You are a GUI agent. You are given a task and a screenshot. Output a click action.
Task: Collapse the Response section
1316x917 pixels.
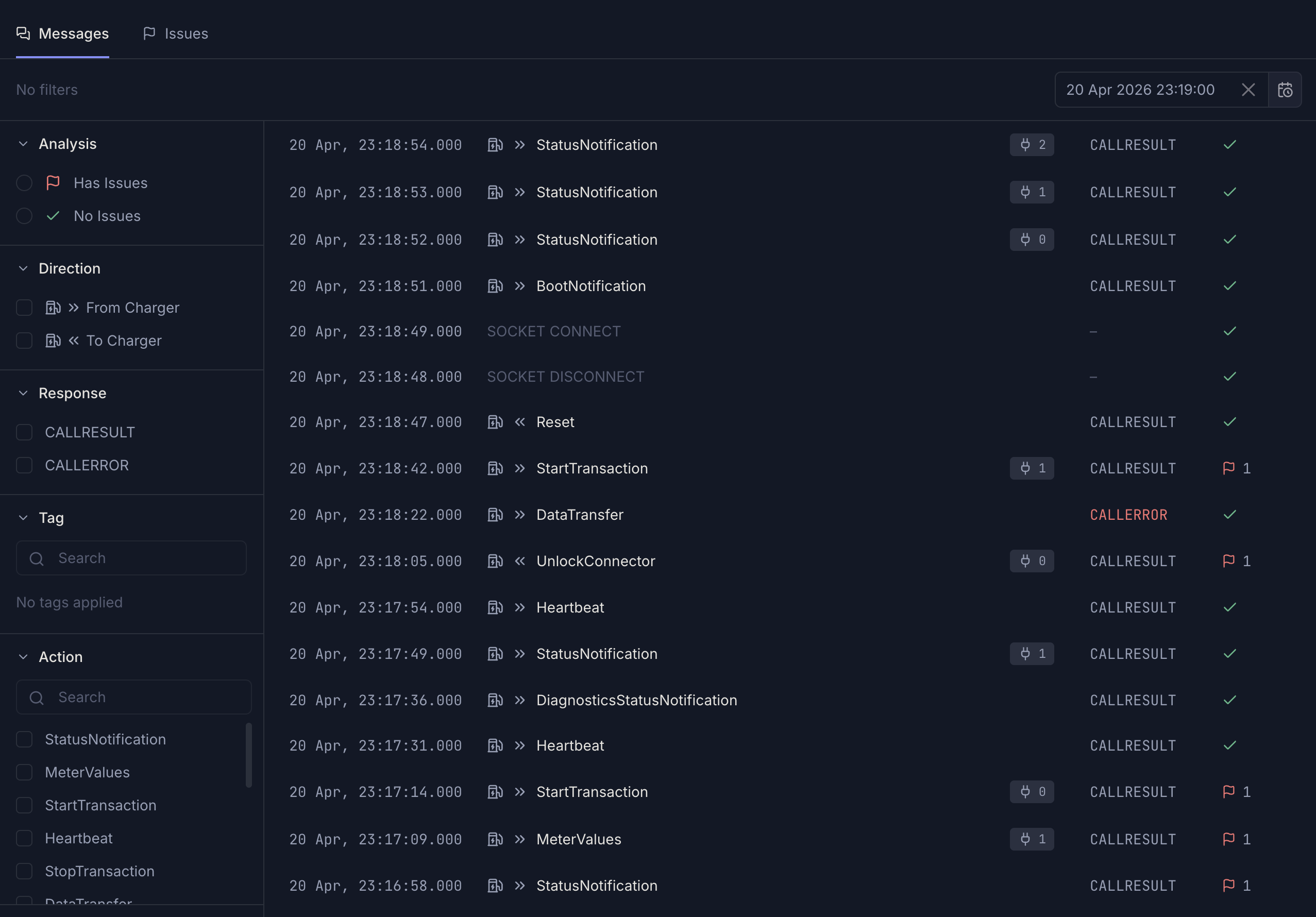tap(23, 393)
